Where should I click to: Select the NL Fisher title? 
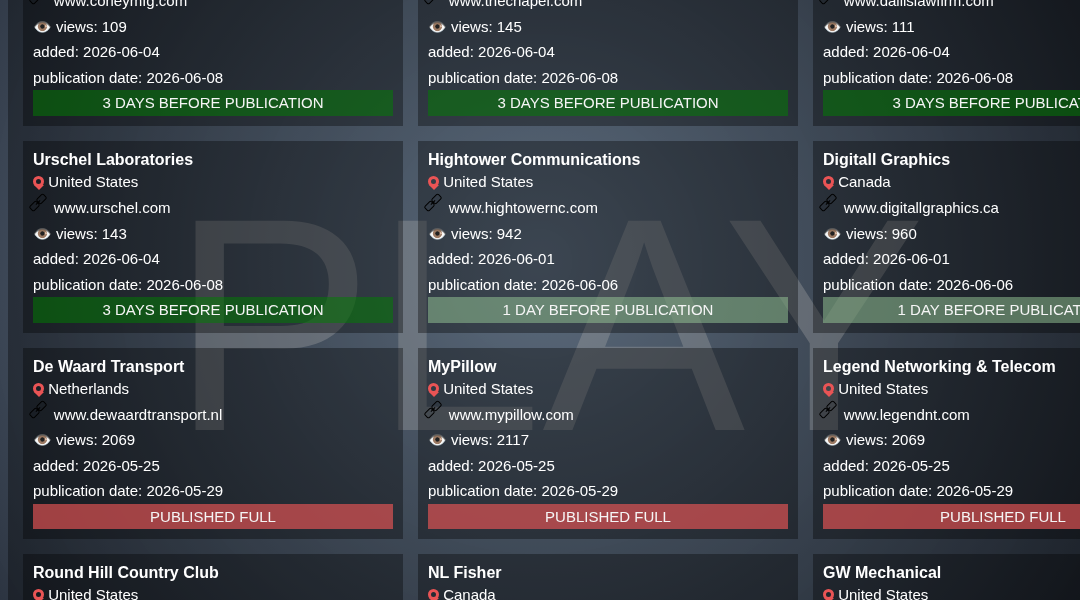coord(465,572)
